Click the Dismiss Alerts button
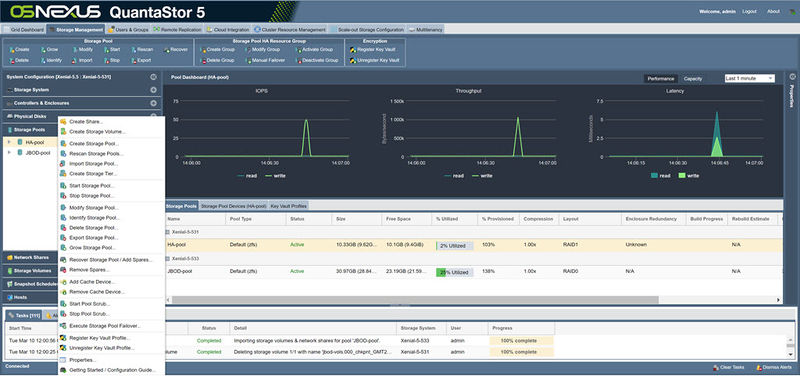800x376 pixels. point(774,367)
